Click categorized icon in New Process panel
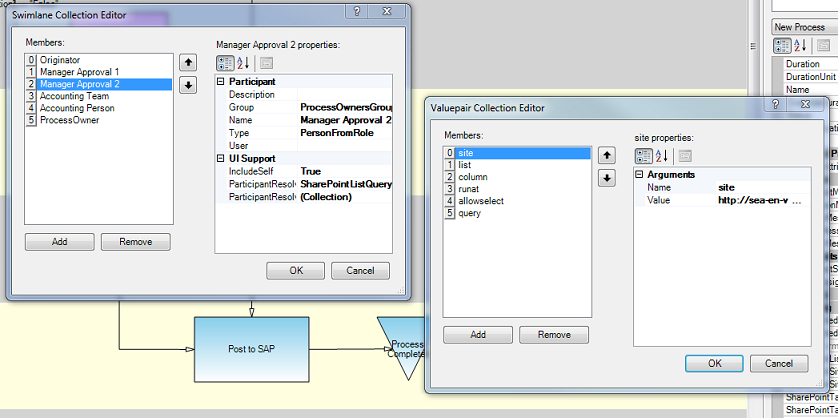Viewport: 838px width, 418px height. point(782,45)
